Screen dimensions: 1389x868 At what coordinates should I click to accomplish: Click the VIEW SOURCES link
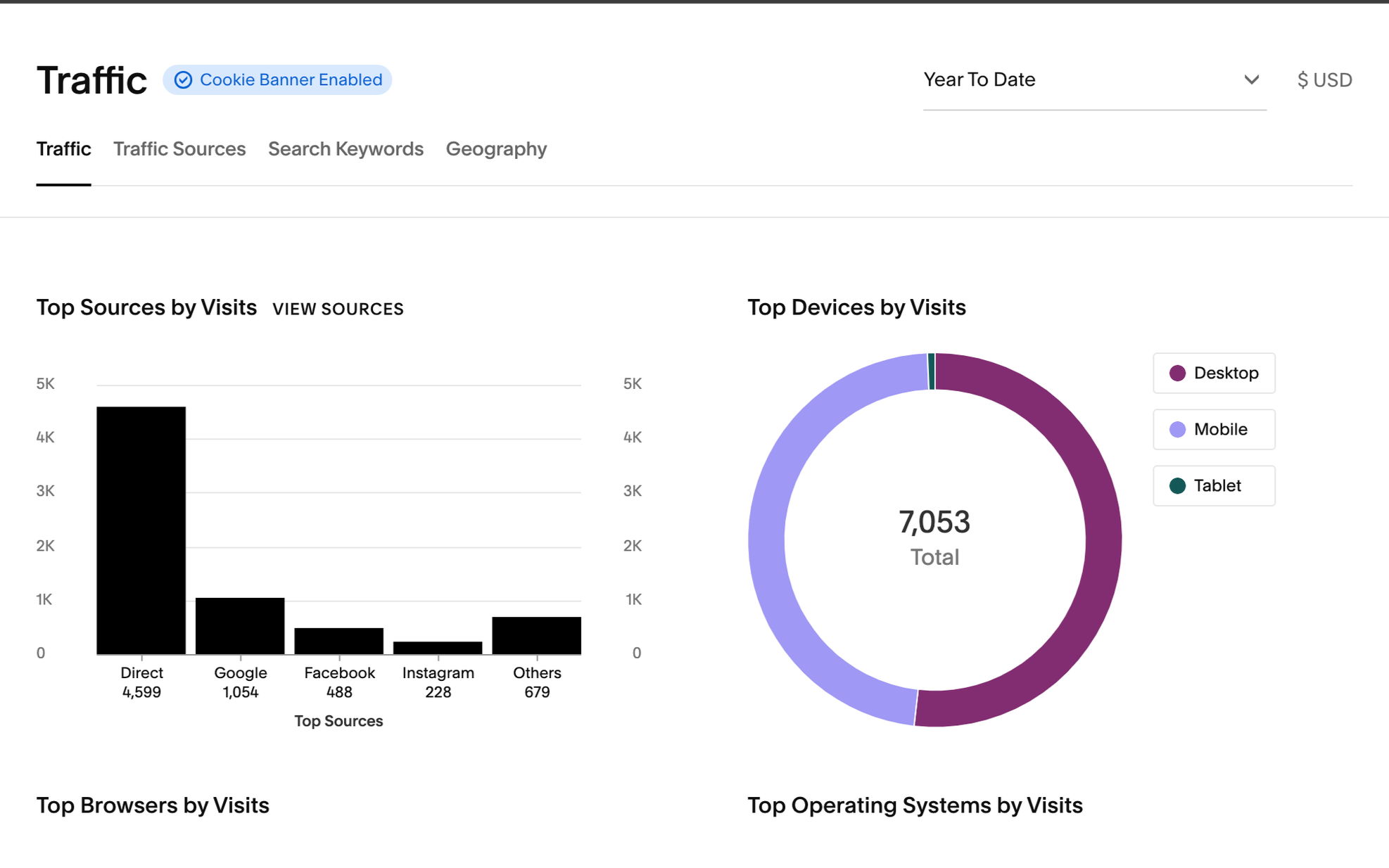(x=338, y=309)
